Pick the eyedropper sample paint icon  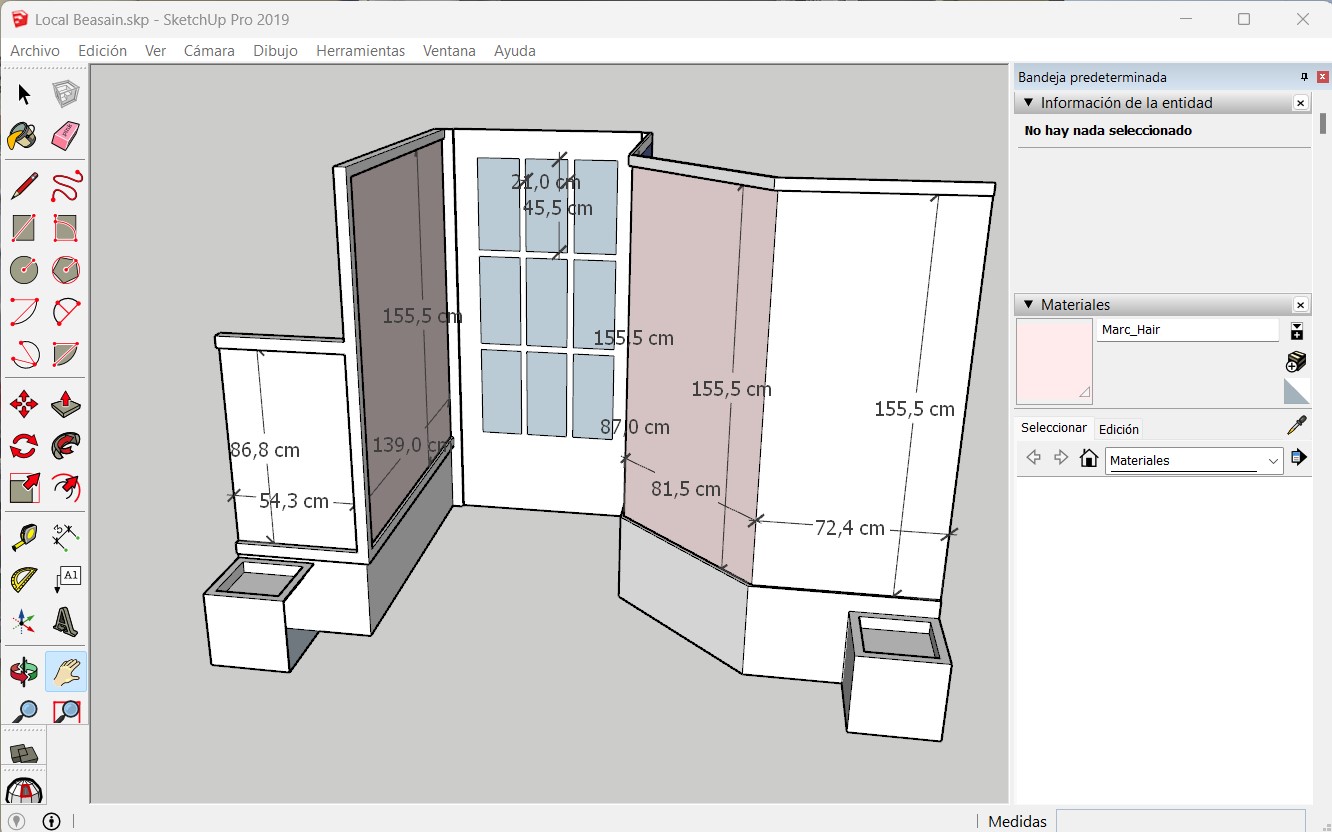click(x=1297, y=426)
